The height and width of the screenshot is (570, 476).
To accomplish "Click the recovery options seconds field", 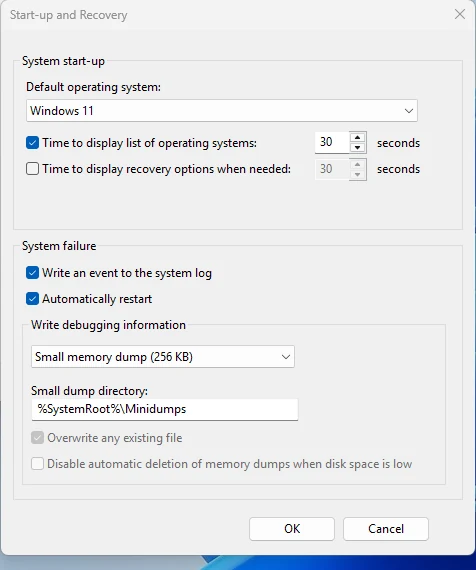I will (332, 169).
